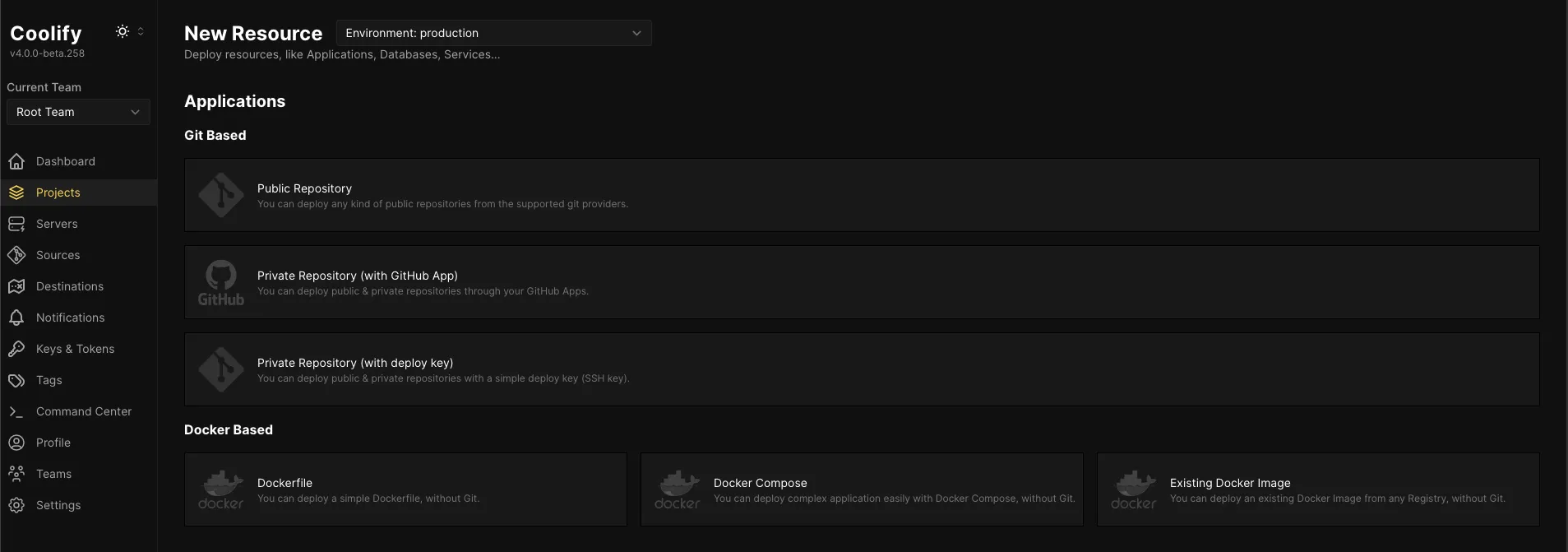Click the theme sun icon
Image resolution: width=1568 pixels, height=552 pixels.
click(x=123, y=31)
